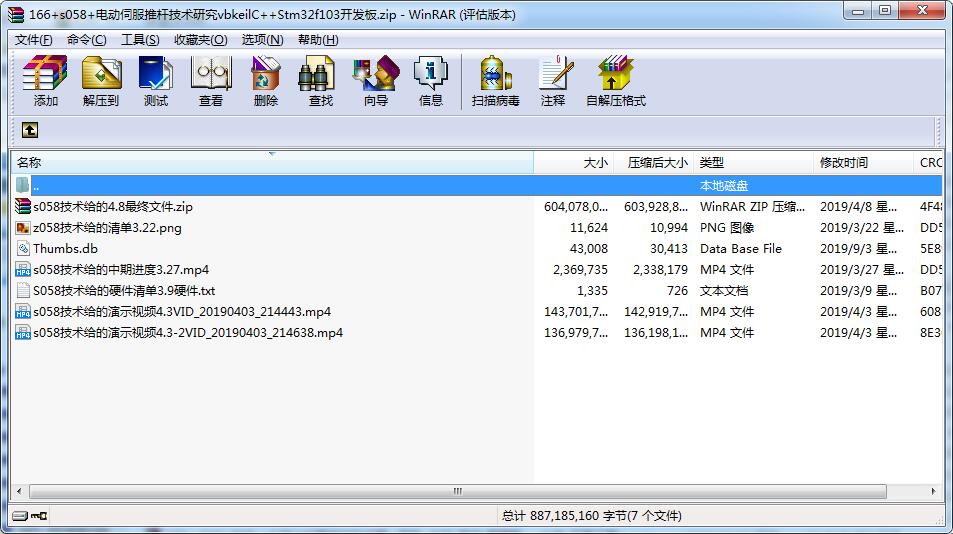Click the horizontal scrollbar thumb

(x=458, y=491)
